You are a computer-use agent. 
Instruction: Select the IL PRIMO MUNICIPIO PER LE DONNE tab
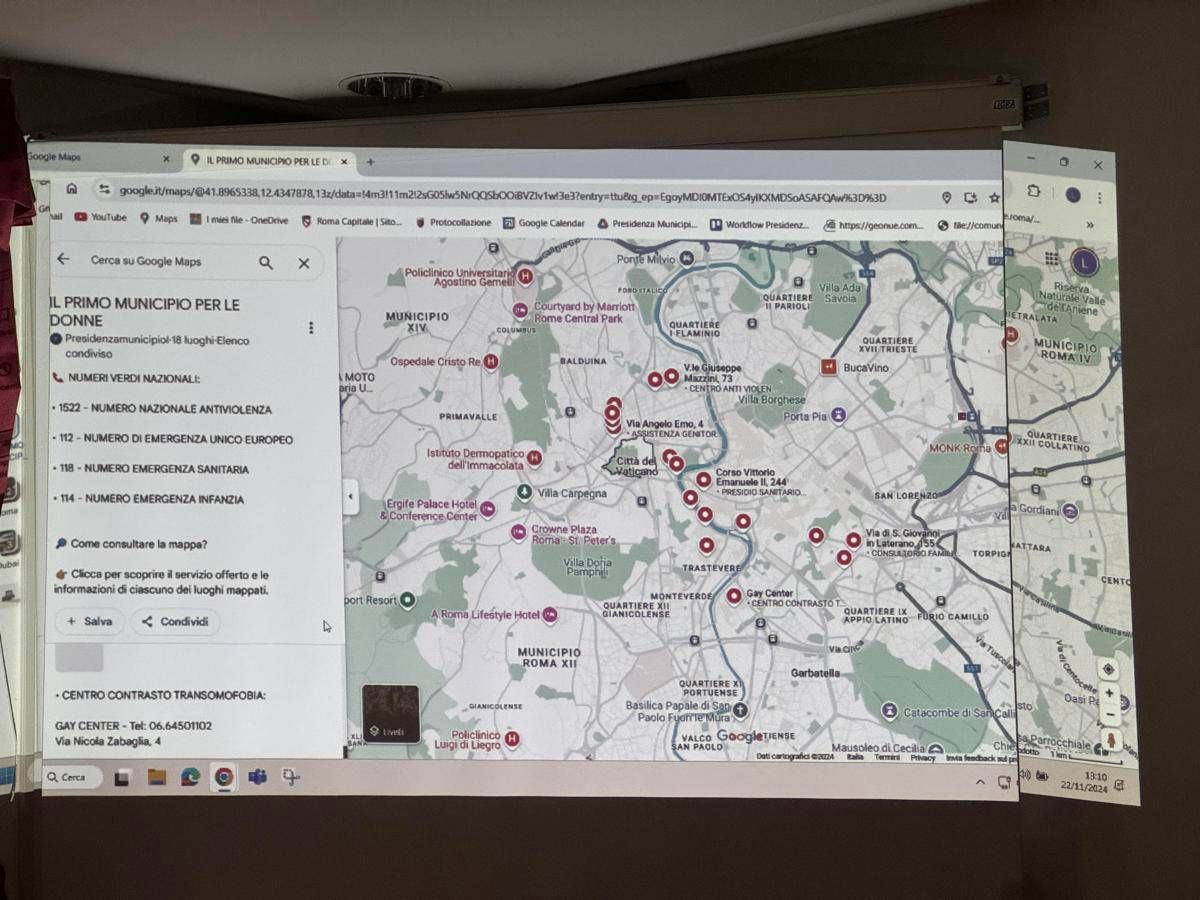pos(270,160)
